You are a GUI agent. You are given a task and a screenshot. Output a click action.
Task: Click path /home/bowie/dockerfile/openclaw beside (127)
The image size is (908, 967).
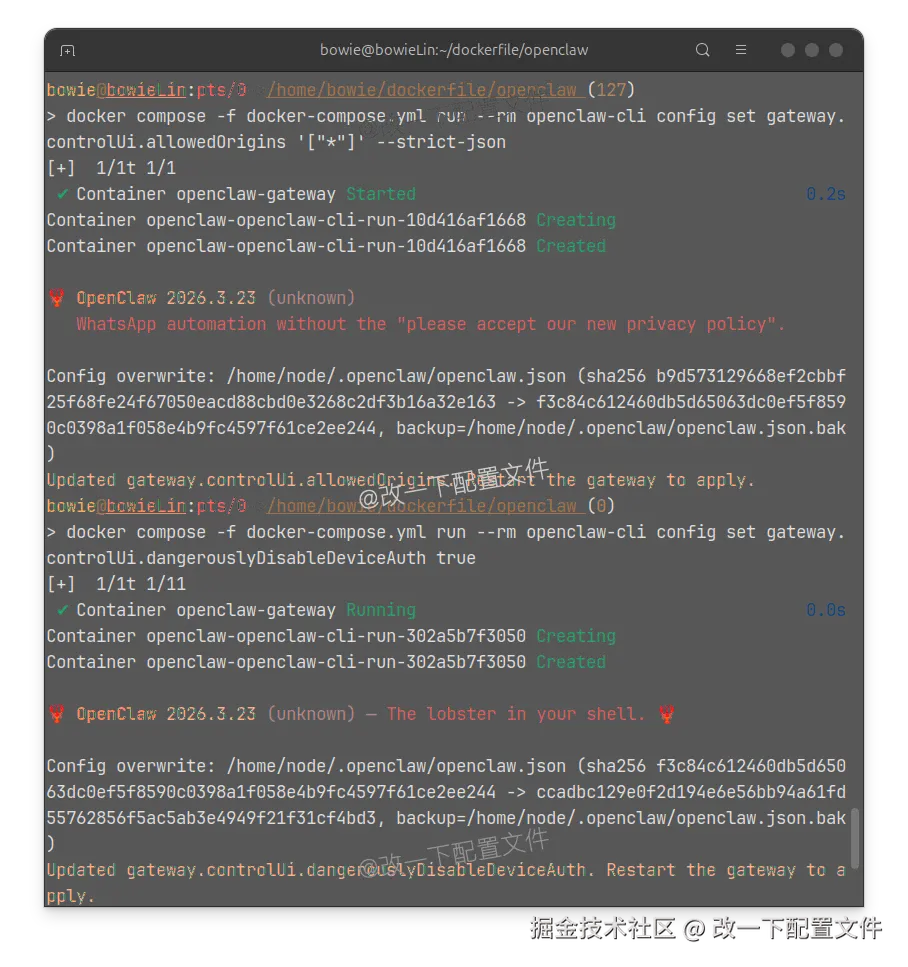coord(423,90)
